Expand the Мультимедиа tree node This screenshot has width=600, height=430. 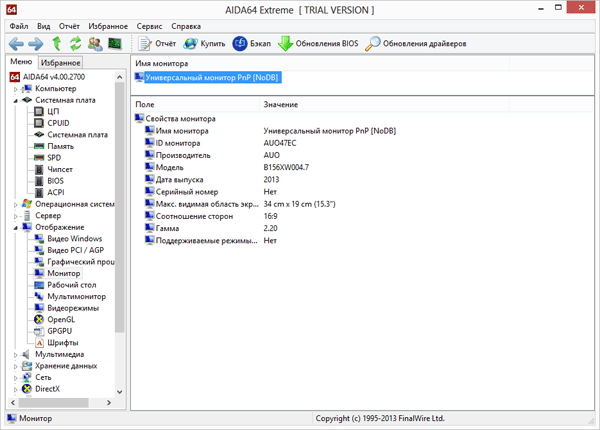click(x=16, y=355)
